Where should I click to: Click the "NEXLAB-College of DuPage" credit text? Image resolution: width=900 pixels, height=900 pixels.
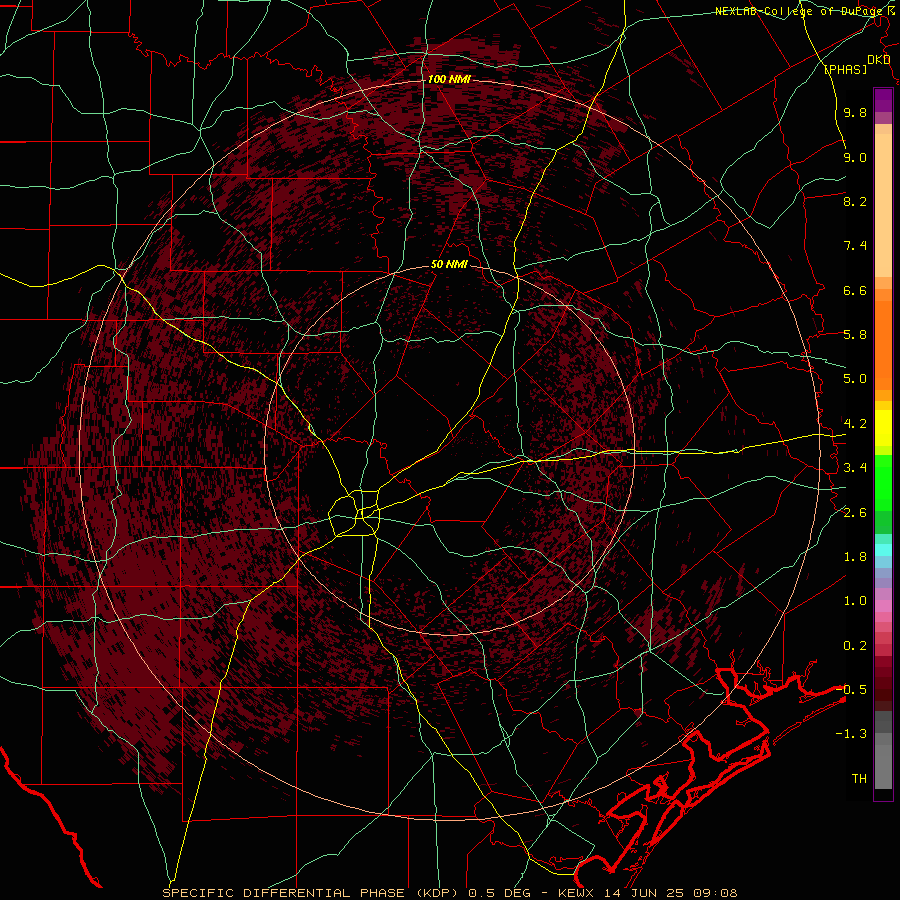tap(800, 11)
